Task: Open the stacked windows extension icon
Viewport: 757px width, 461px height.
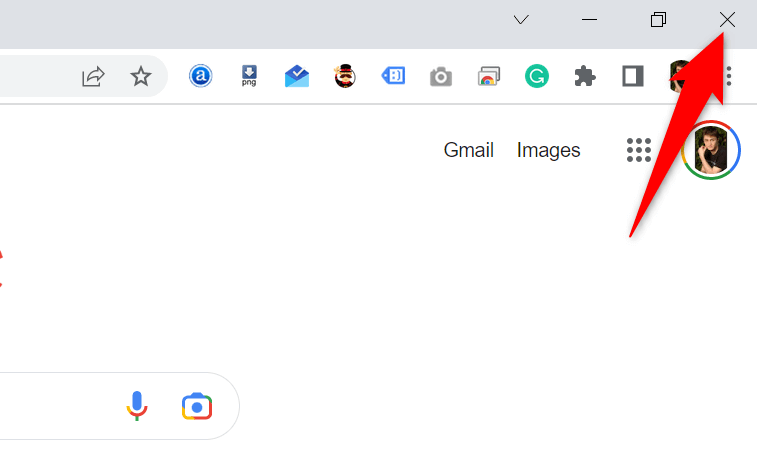Action: pyautogui.click(x=488, y=77)
